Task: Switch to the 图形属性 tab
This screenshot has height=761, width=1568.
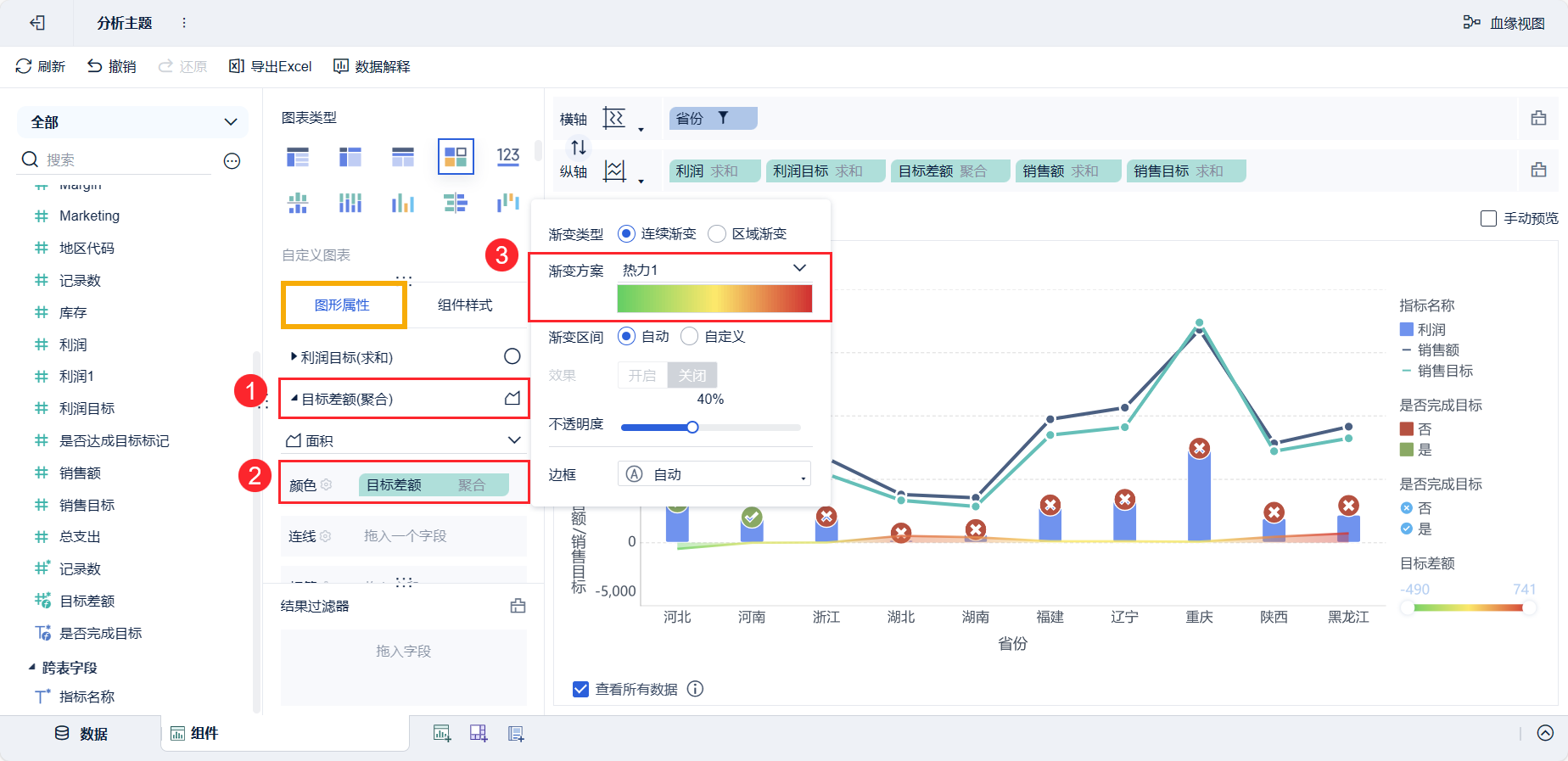Action: [343, 305]
